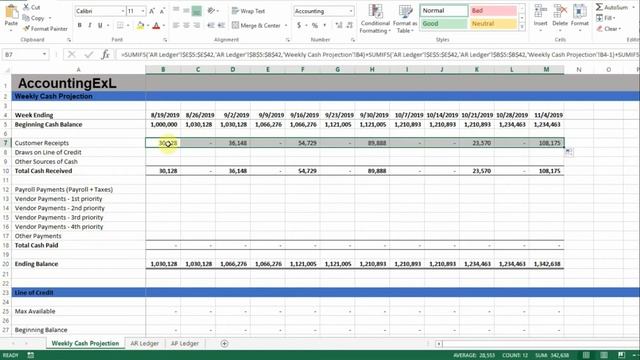The width and height of the screenshot is (640, 360).
Task: Align cell text left
Action: coord(176,25)
